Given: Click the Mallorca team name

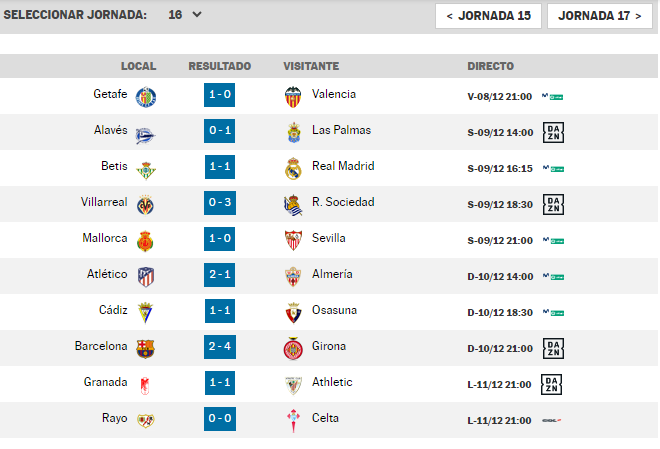Looking at the screenshot, I should click(105, 238).
